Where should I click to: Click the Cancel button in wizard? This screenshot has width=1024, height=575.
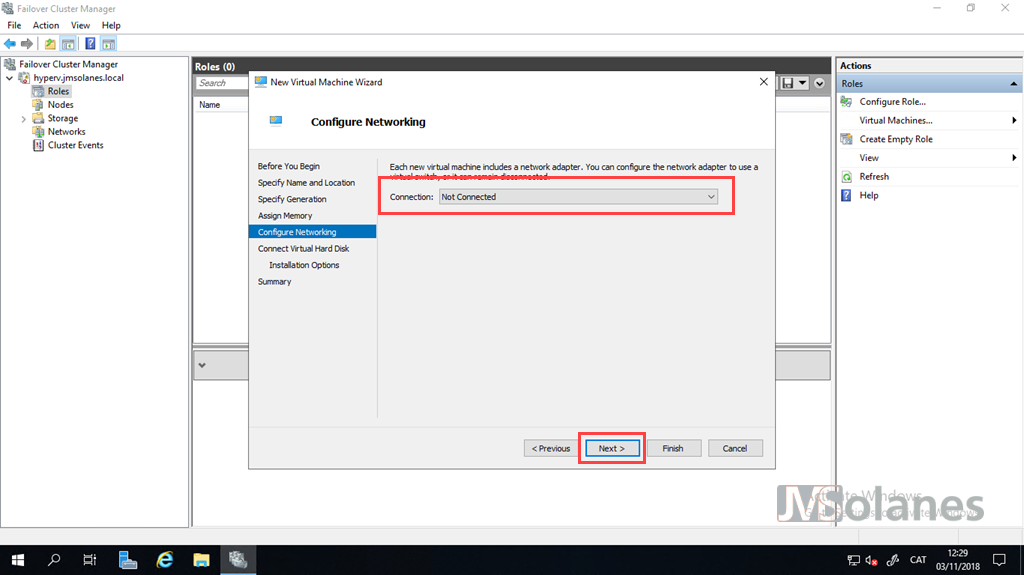[x=735, y=448]
